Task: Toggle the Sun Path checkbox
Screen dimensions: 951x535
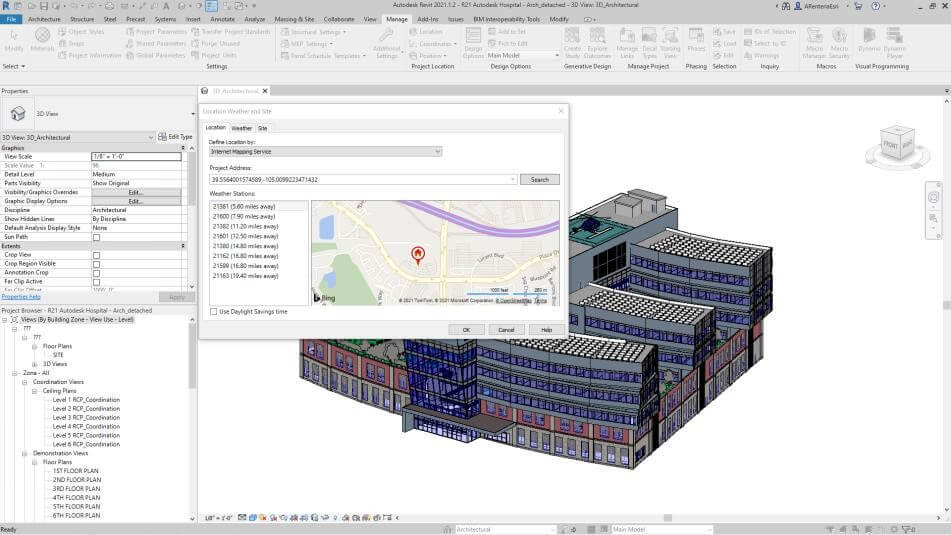Action: pos(96,237)
